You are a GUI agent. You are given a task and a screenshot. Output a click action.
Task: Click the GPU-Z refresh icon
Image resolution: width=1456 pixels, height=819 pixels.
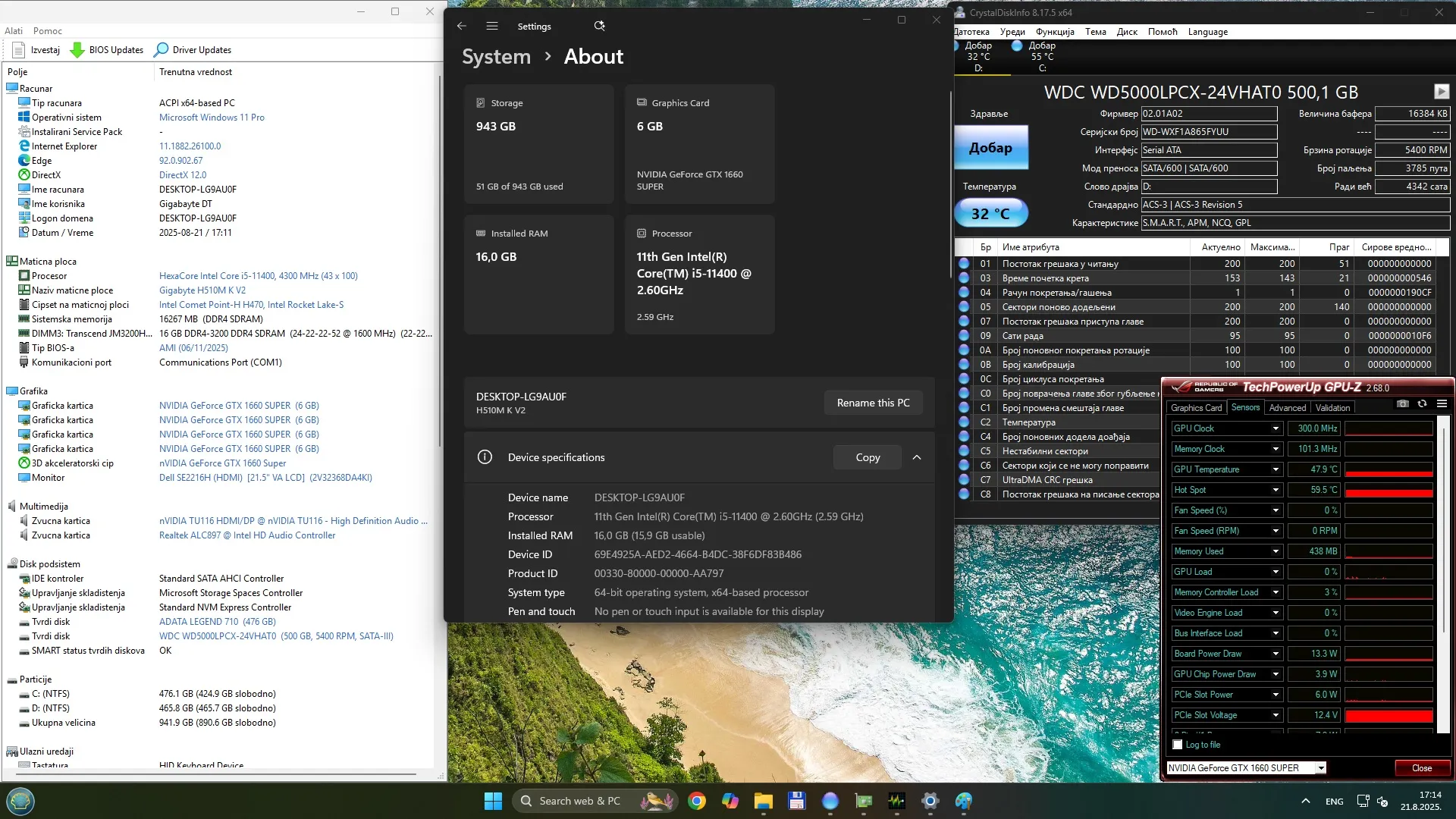(x=1423, y=404)
